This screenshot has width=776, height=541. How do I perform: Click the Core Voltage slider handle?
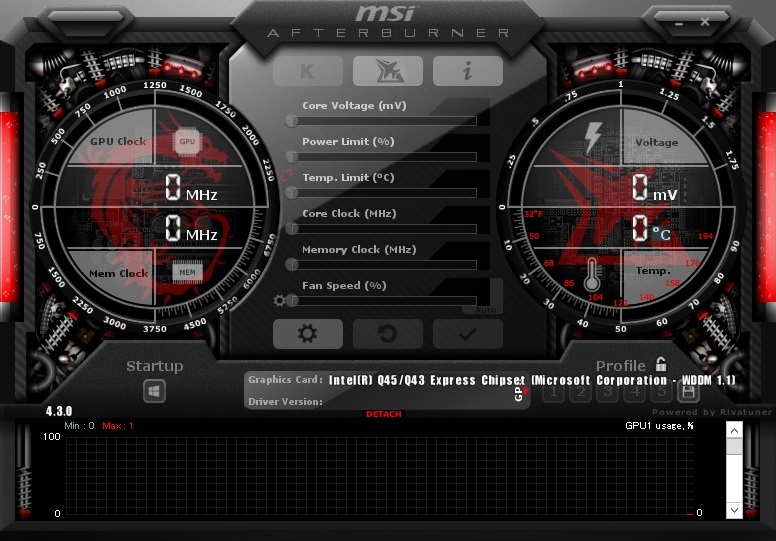click(292, 120)
